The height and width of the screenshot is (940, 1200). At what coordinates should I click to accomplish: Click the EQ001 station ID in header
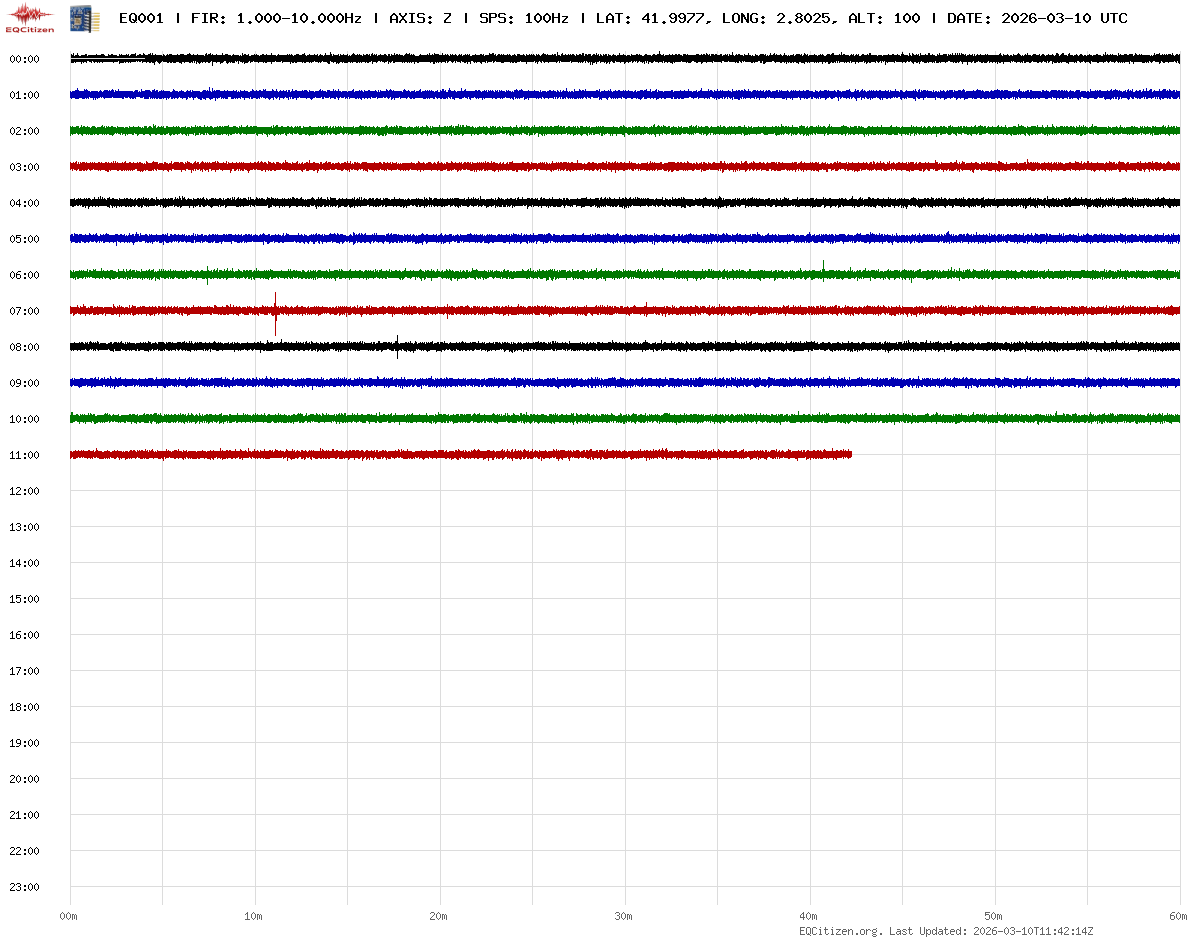pyautogui.click(x=141, y=19)
